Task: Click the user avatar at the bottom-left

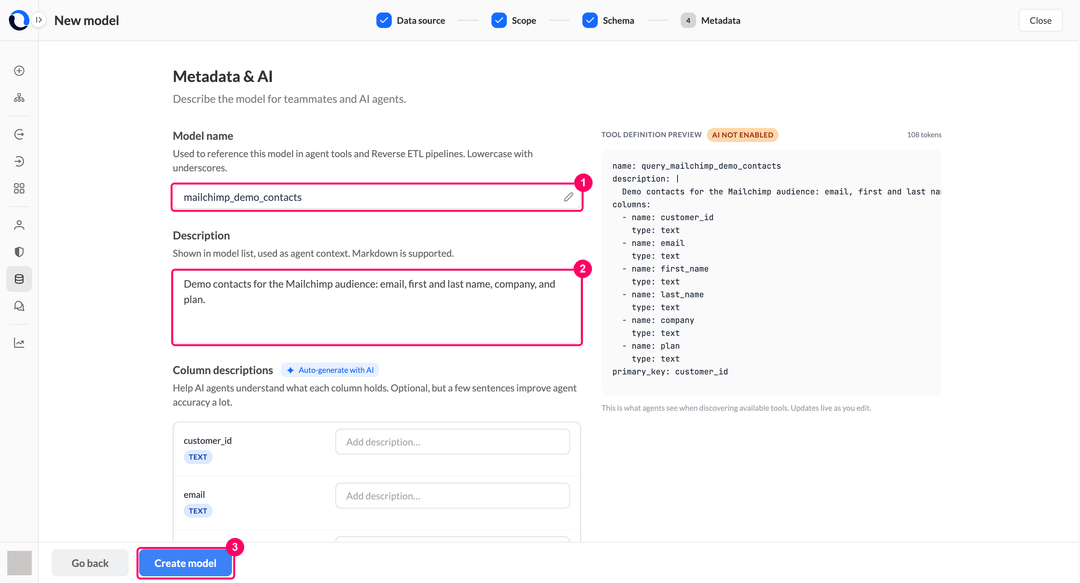Action: [x=19, y=563]
